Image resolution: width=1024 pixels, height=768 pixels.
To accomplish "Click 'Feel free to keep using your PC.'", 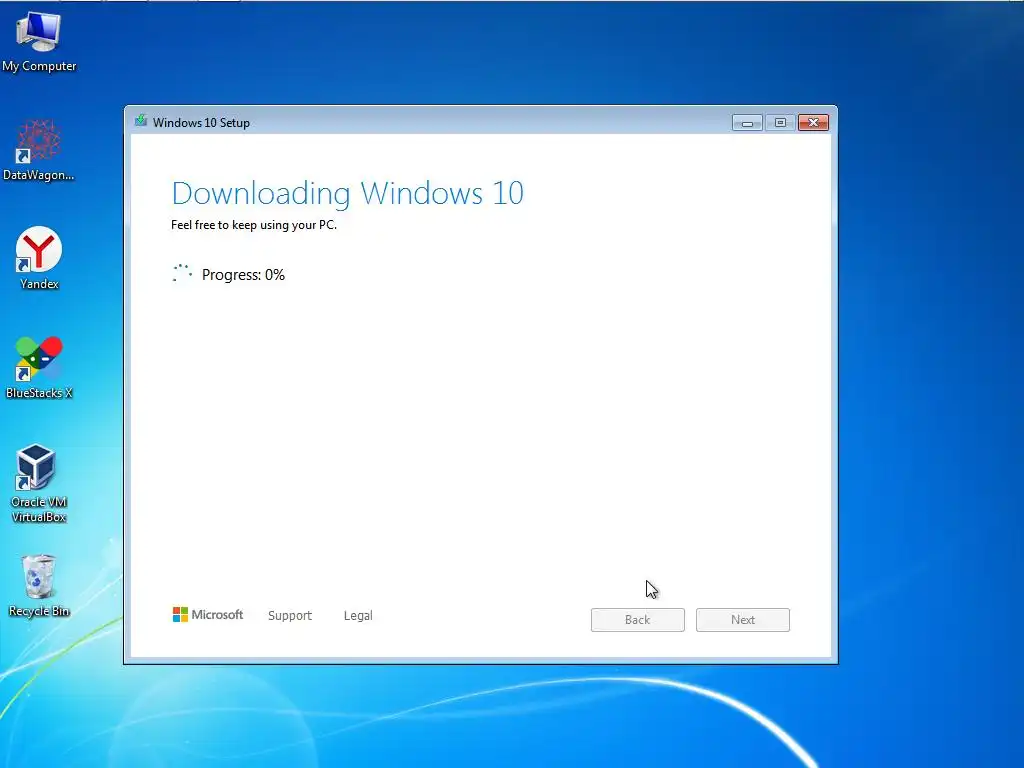I will [x=254, y=225].
